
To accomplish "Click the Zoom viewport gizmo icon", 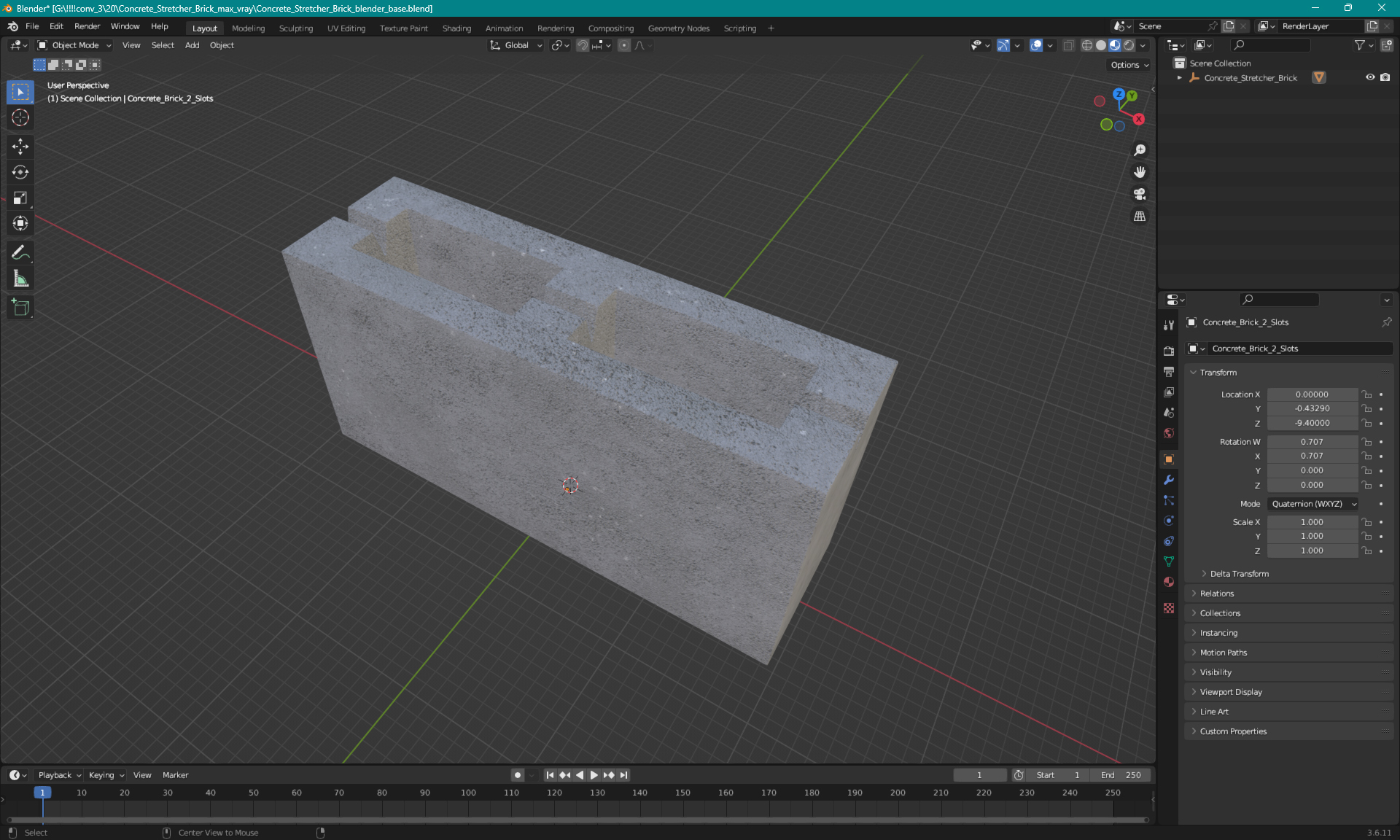I will [1140, 150].
